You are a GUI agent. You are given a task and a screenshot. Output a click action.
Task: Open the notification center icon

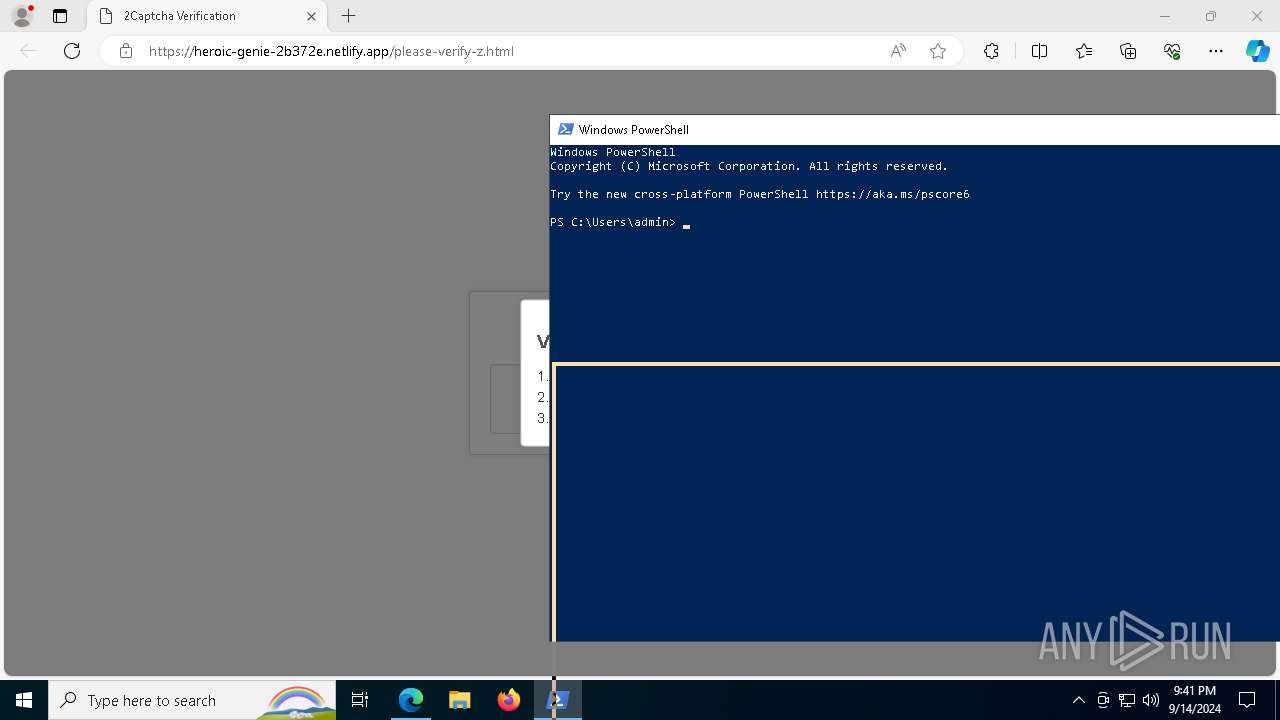click(x=1247, y=700)
